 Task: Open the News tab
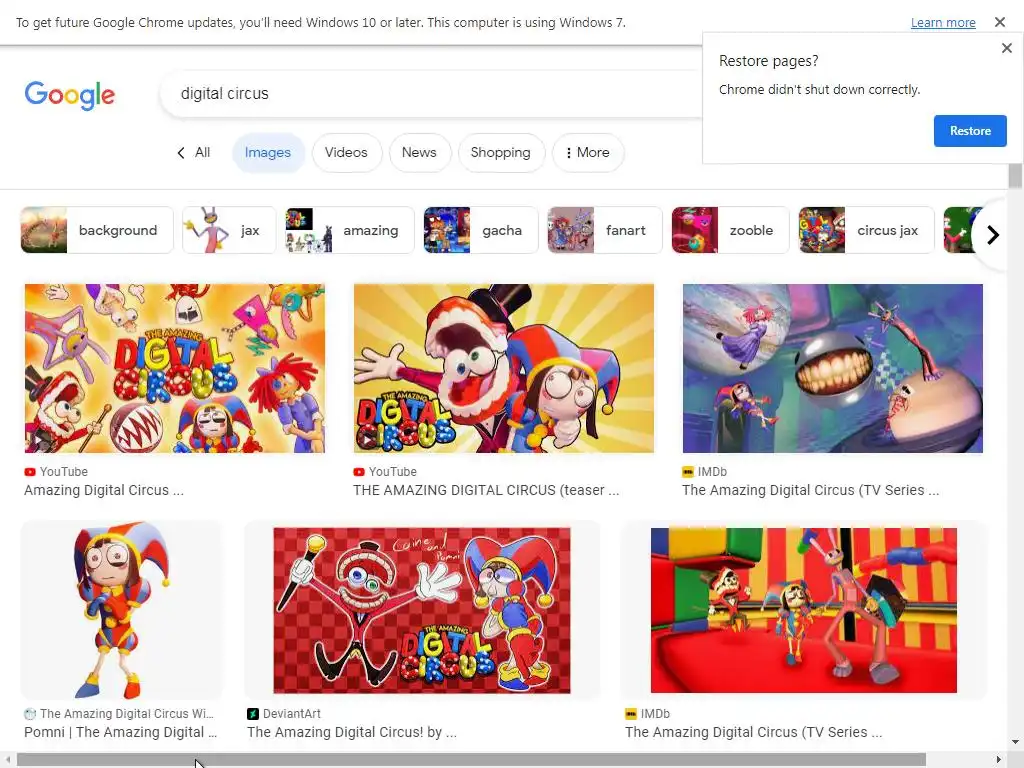pos(419,153)
